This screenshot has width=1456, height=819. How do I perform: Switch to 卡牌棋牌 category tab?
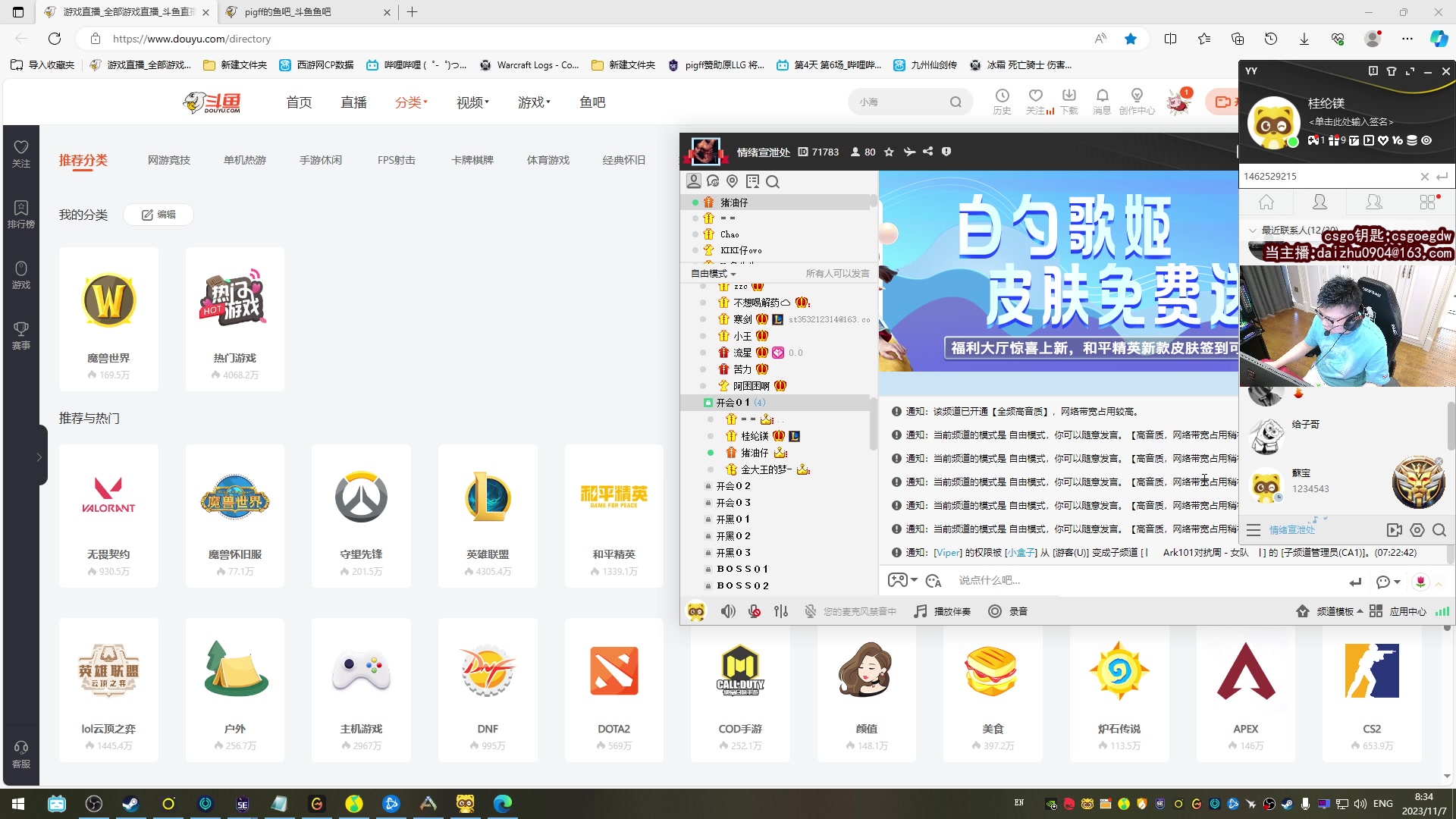472,160
